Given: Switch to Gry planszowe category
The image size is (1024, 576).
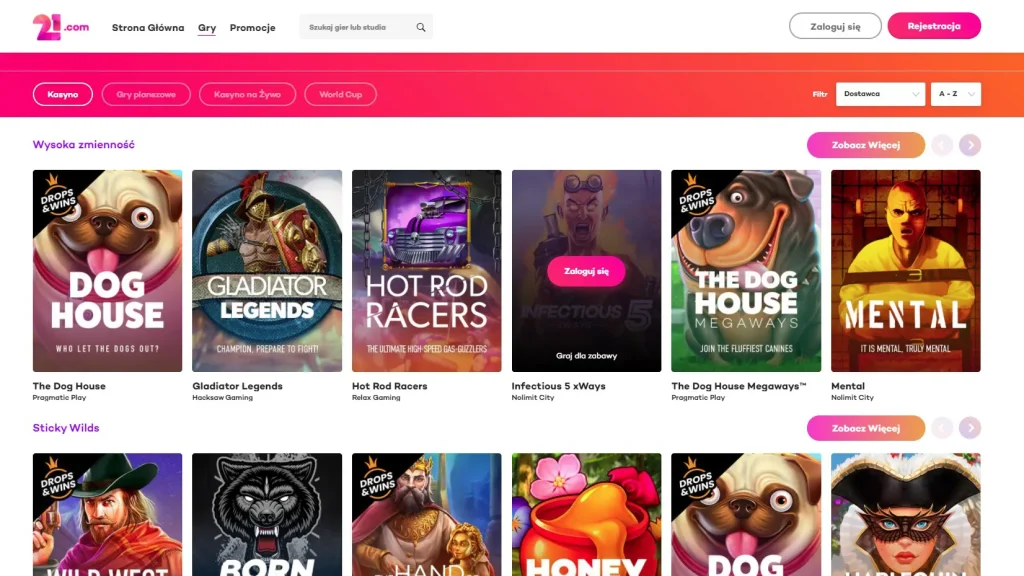Looking at the screenshot, I should [x=146, y=94].
